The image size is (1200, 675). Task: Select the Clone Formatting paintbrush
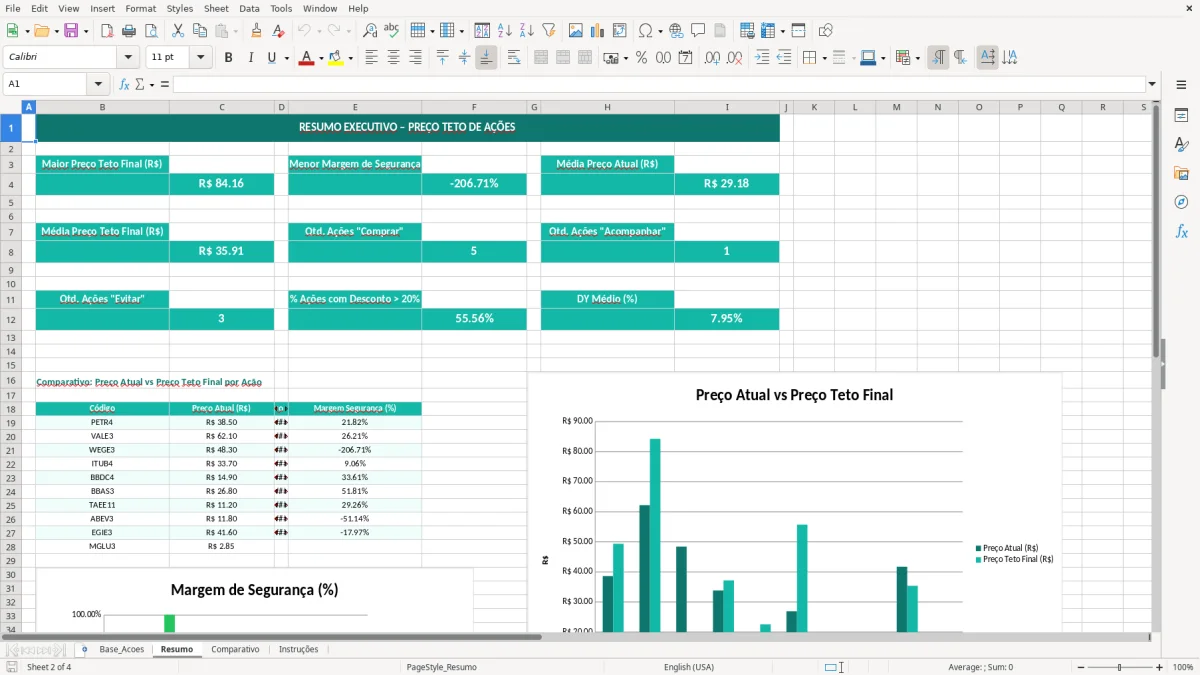[x=256, y=31]
